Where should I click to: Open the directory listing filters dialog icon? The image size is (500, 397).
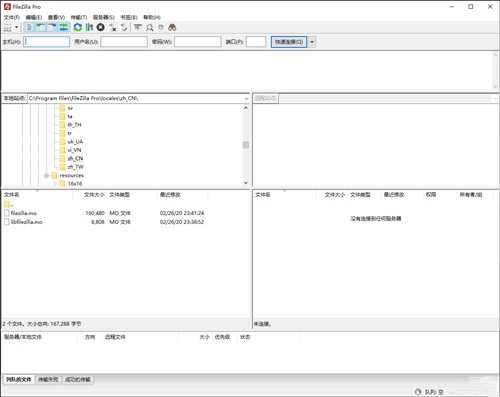138,27
